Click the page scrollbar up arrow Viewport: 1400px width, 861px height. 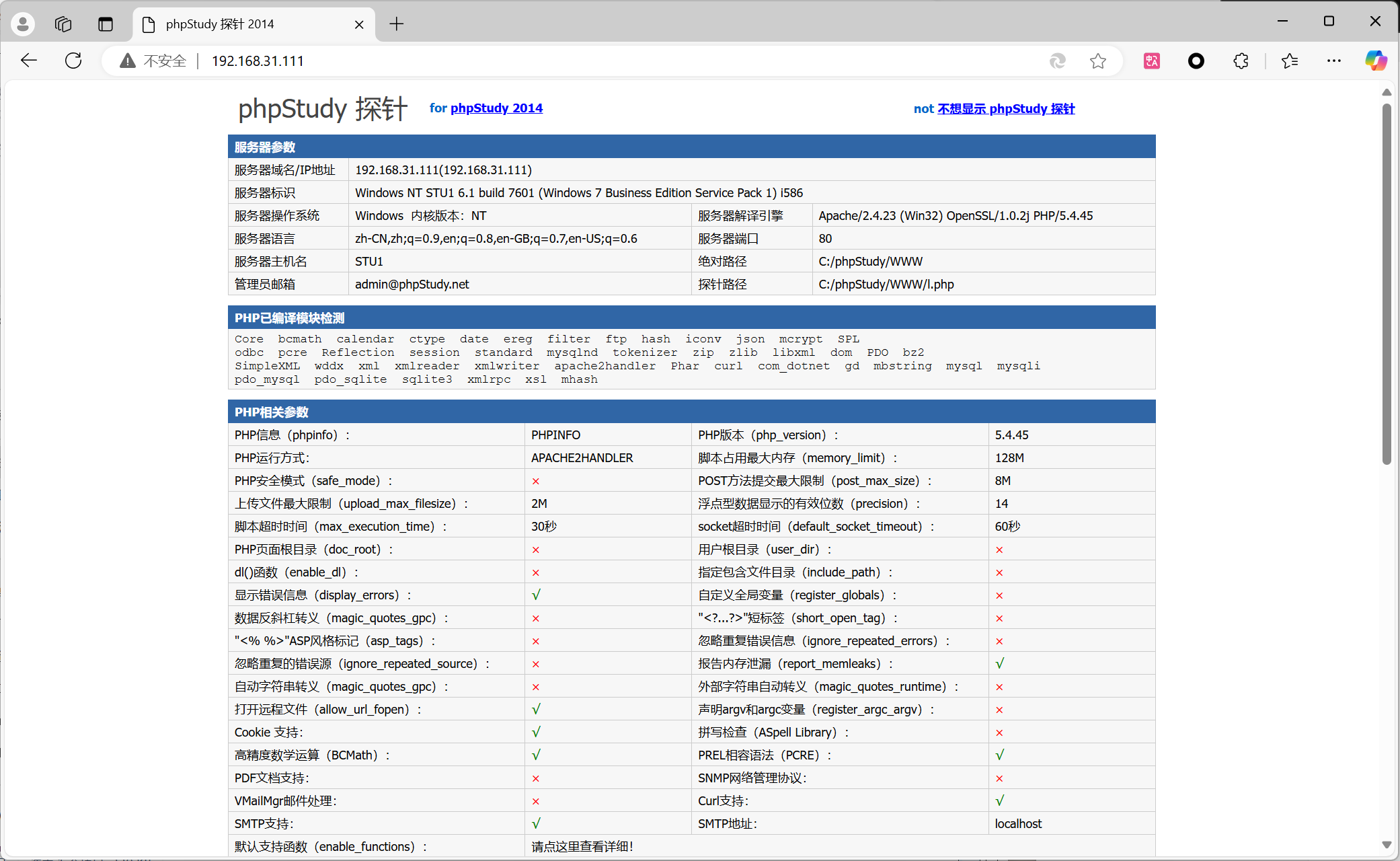pos(1387,92)
